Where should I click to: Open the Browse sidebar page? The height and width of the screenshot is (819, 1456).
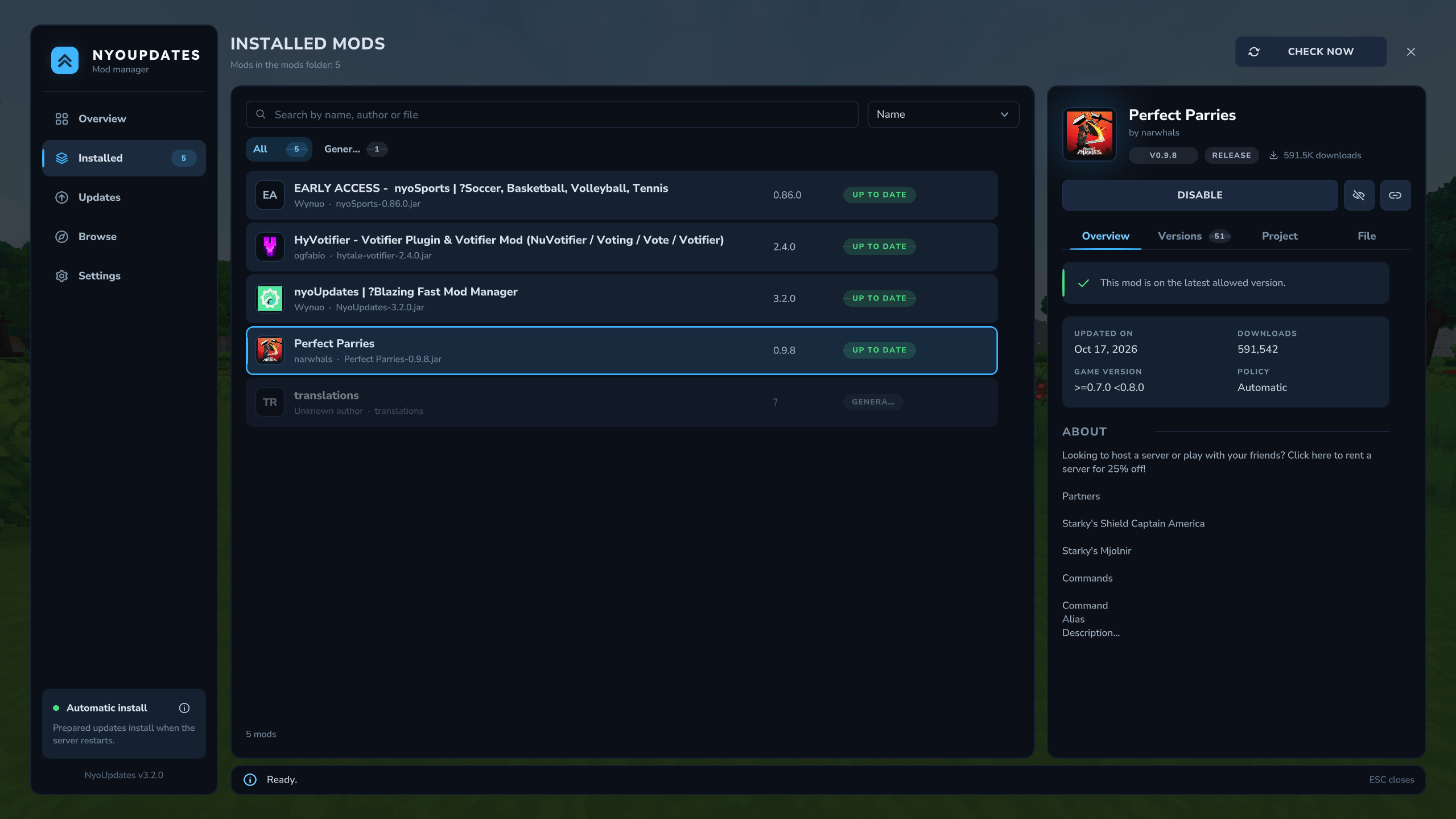click(123, 236)
